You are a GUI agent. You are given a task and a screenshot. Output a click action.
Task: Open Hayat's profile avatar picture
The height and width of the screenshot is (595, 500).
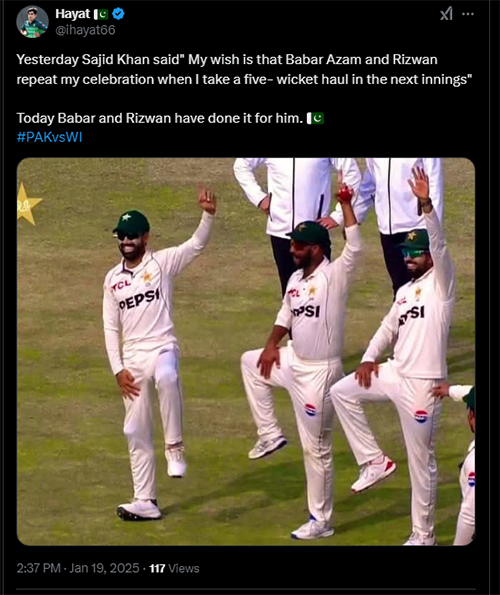pyautogui.click(x=32, y=22)
